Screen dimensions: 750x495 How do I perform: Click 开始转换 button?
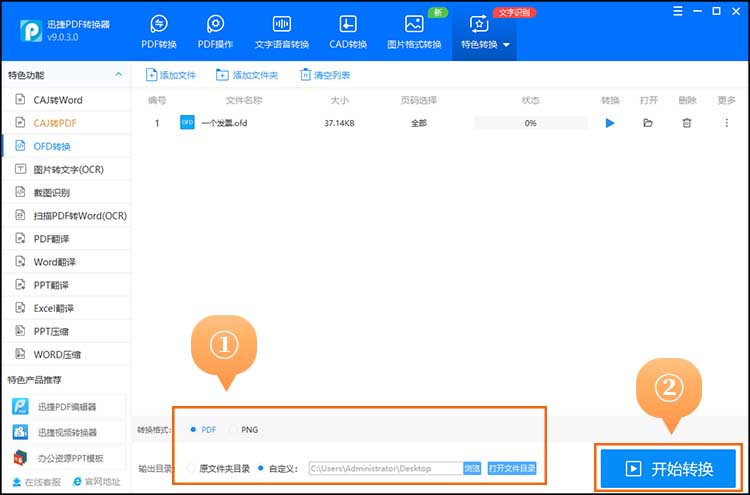pos(668,468)
